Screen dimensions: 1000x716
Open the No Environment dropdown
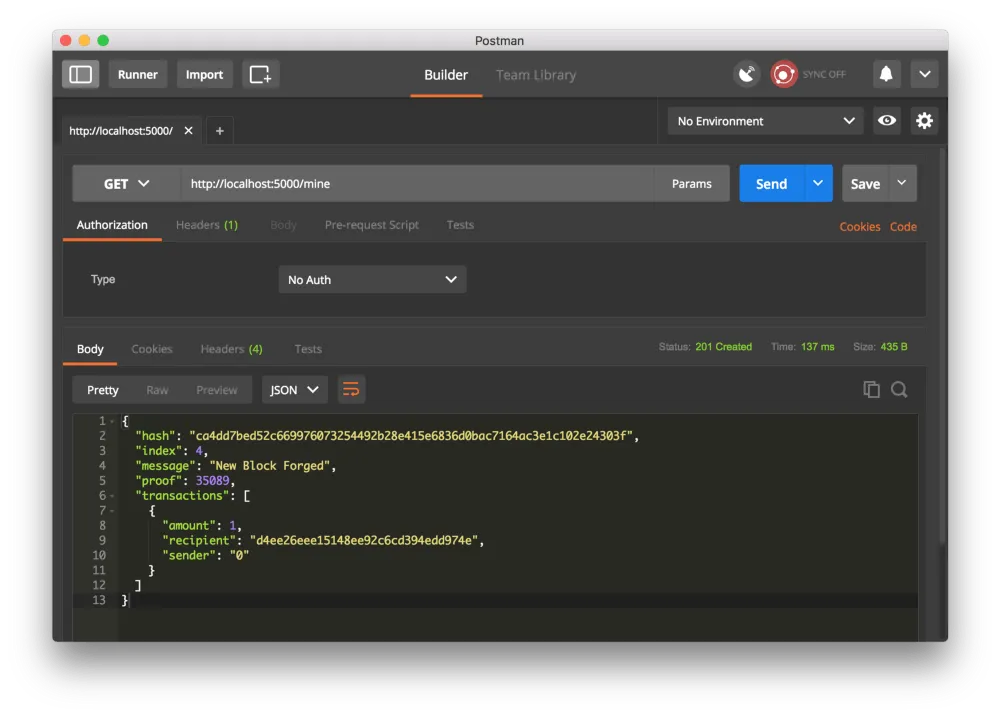[764, 120]
